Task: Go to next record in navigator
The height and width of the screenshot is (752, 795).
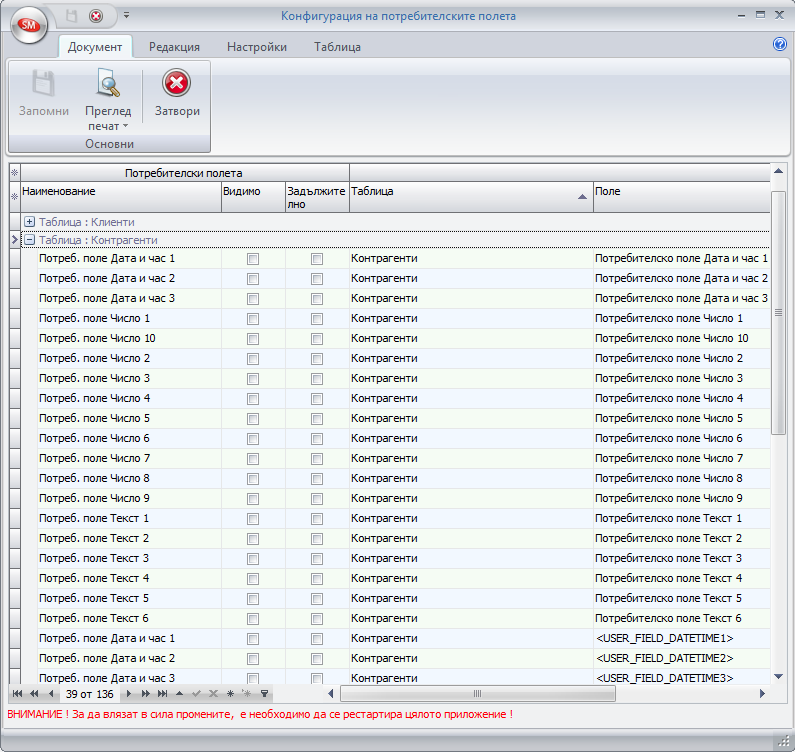Action: 128,694
